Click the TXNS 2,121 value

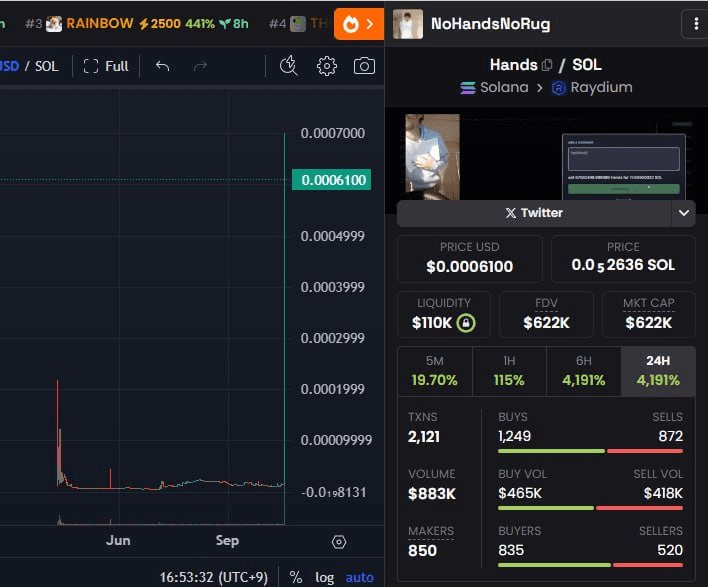coord(424,437)
